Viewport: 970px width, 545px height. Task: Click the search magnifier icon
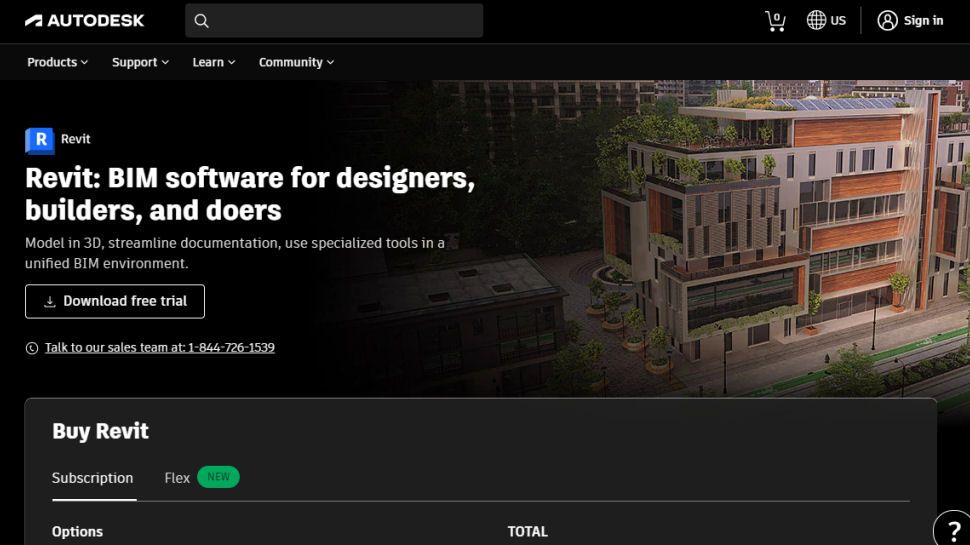click(201, 20)
